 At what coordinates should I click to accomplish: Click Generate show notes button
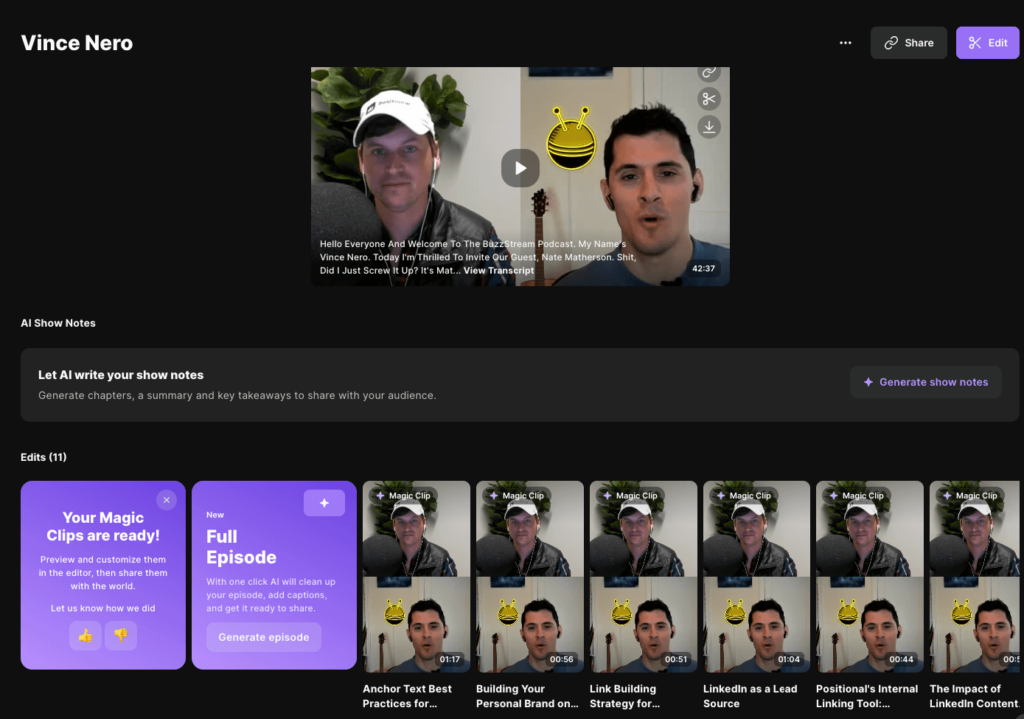point(925,382)
